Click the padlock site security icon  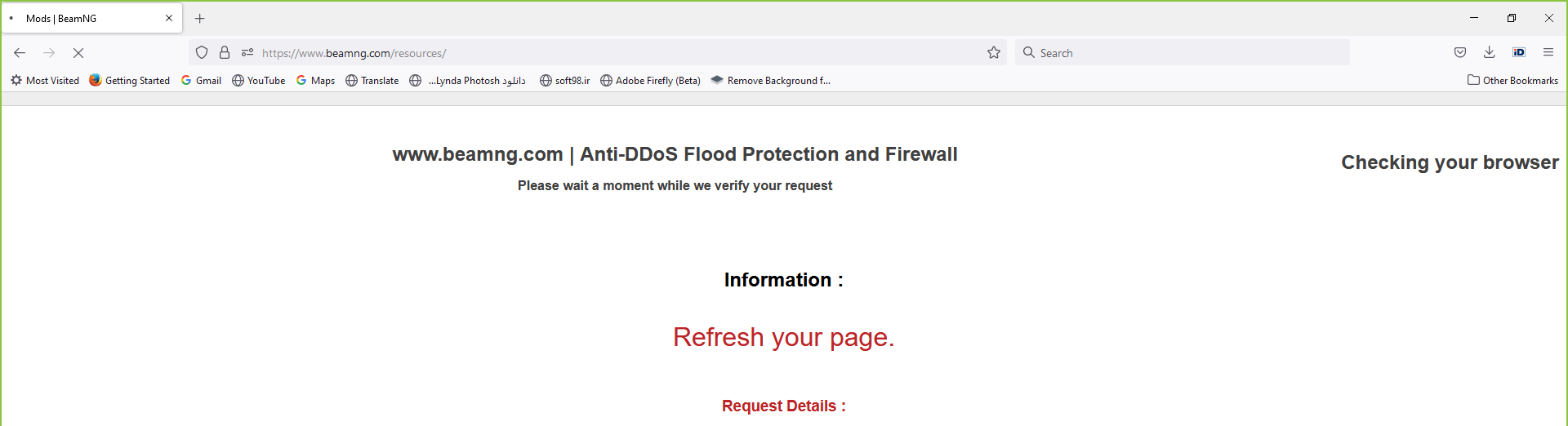click(225, 53)
